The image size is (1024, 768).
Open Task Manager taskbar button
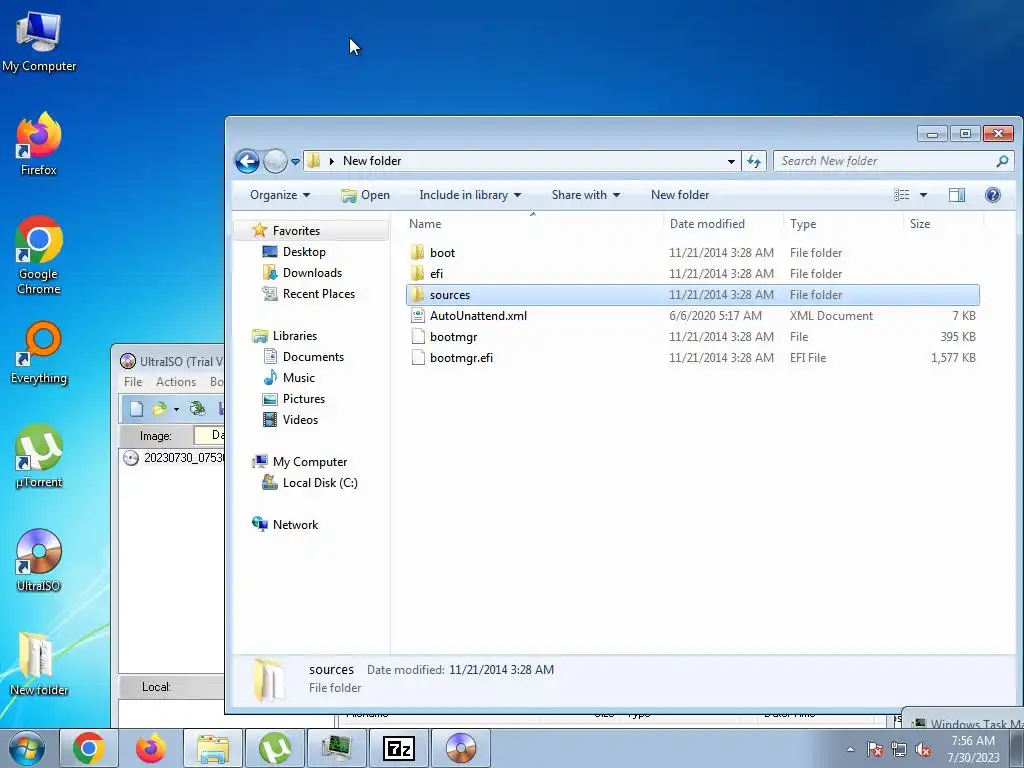(x=336, y=748)
